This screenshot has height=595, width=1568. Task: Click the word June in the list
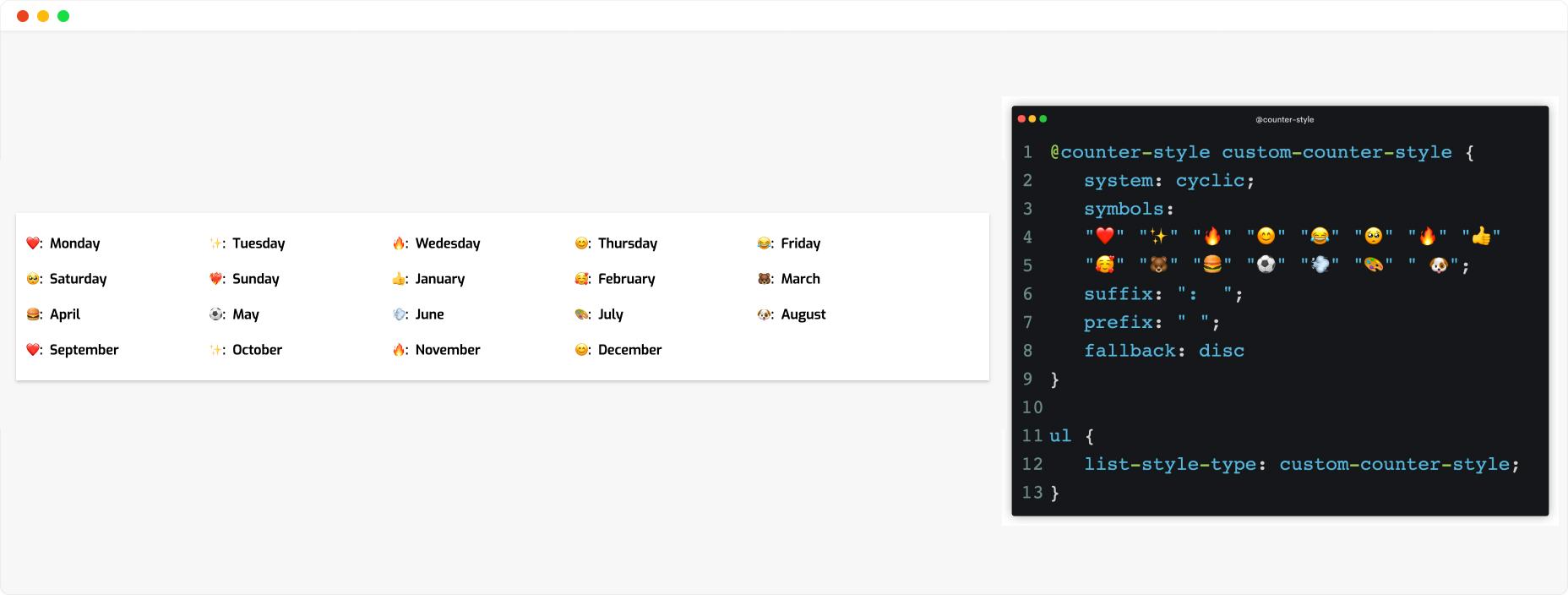point(430,314)
